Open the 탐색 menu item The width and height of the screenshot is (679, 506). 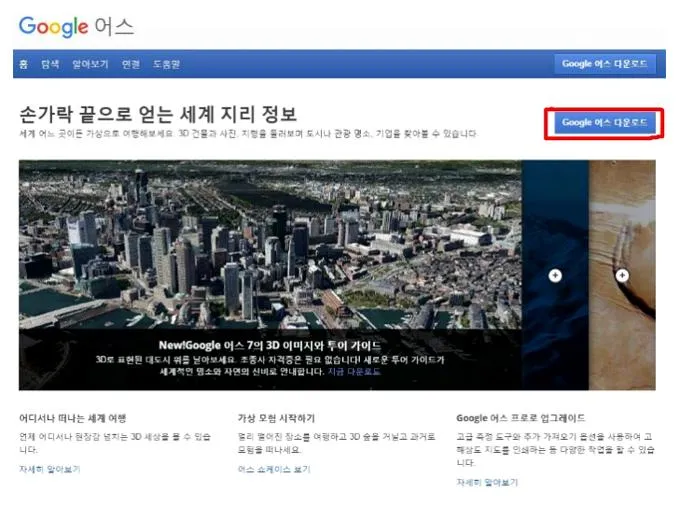[x=50, y=64]
